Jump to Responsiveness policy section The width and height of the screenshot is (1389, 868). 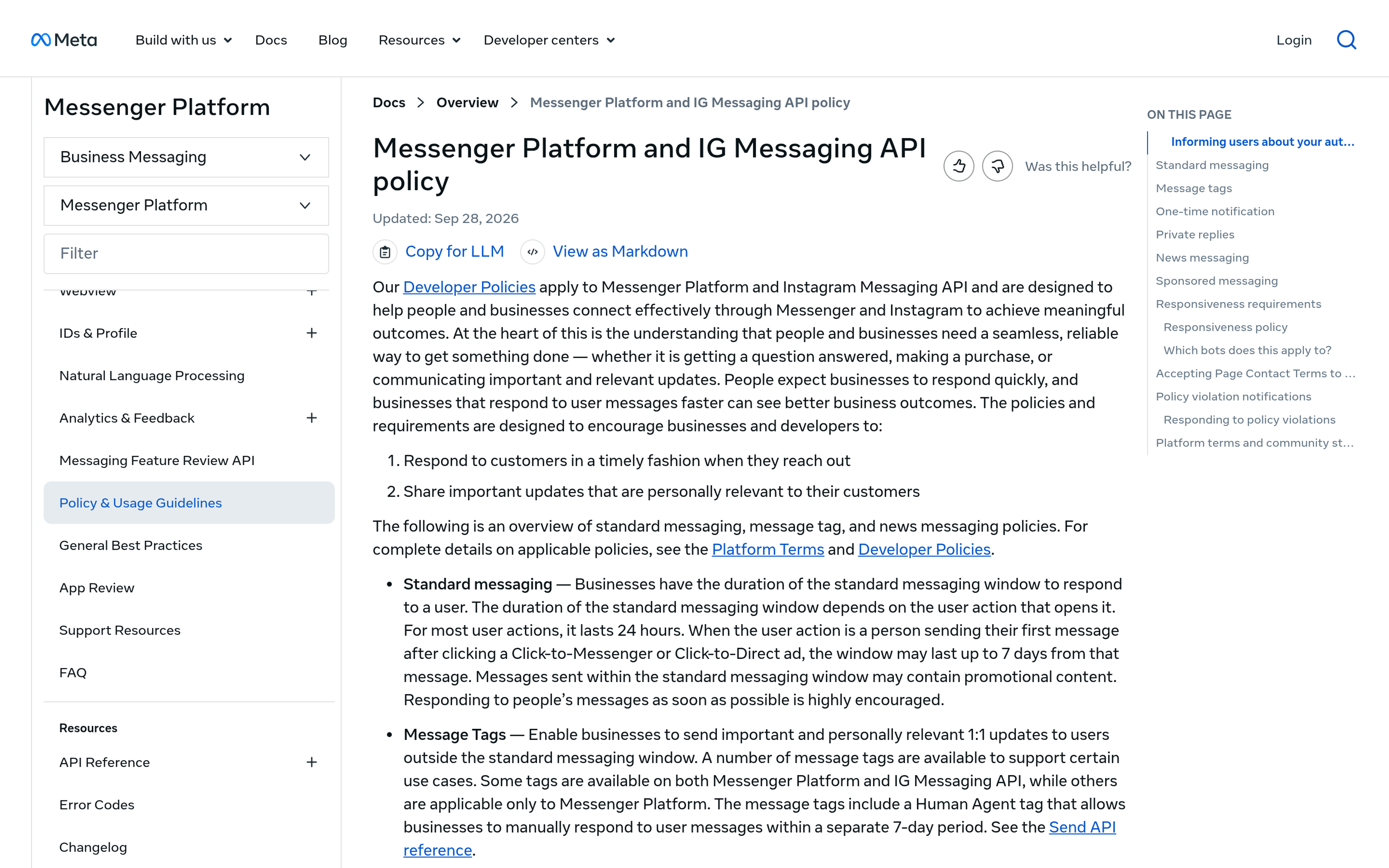point(1226,327)
